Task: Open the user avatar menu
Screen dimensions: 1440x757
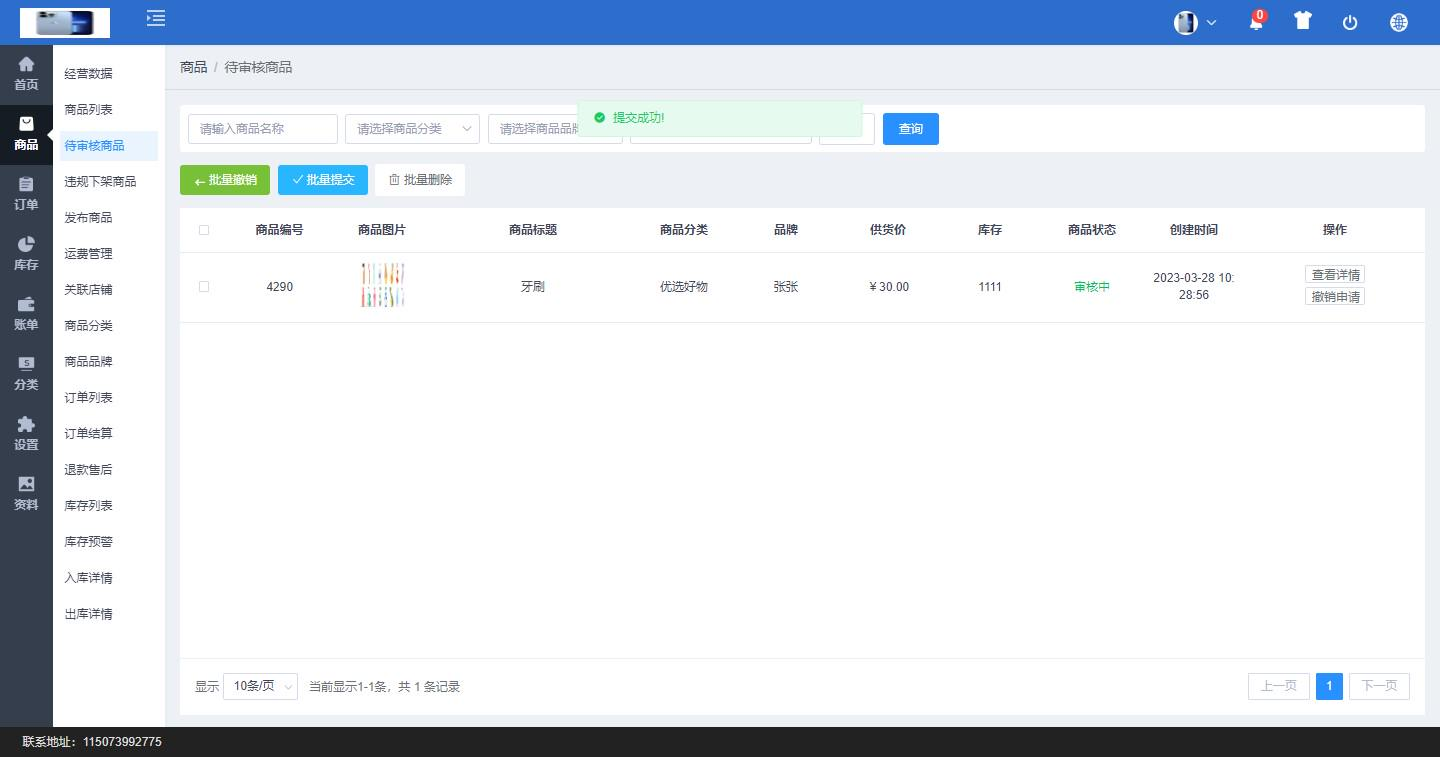Action: (x=1195, y=22)
